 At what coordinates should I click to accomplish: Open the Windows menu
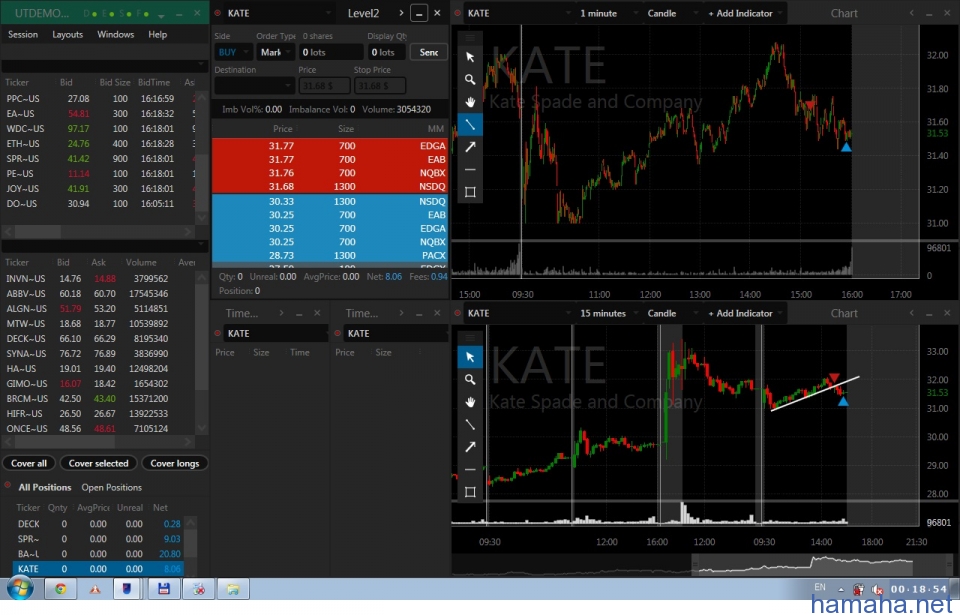[x=115, y=34]
